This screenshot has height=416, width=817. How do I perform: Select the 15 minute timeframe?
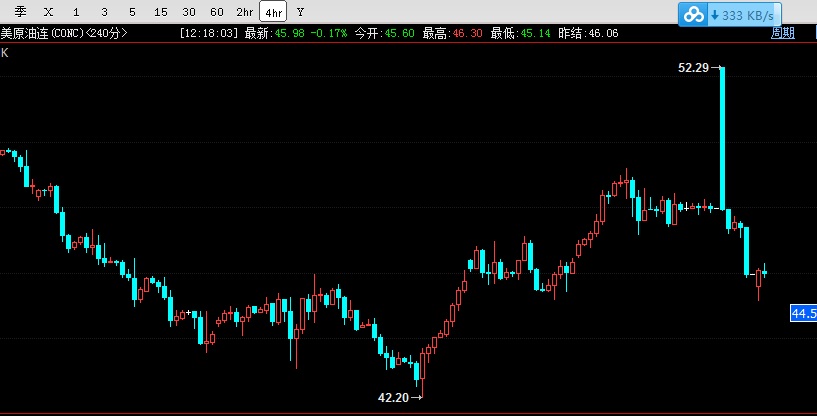click(161, 12)
